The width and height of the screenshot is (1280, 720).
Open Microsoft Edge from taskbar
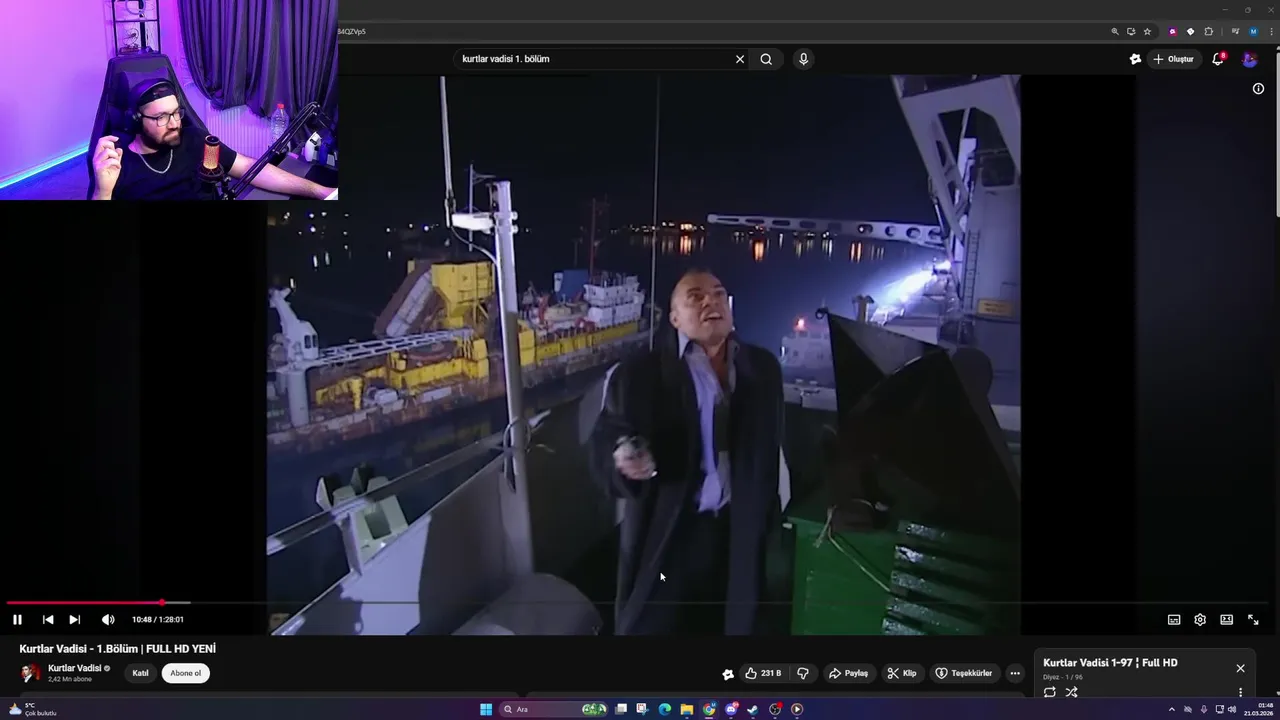(665, 709)
